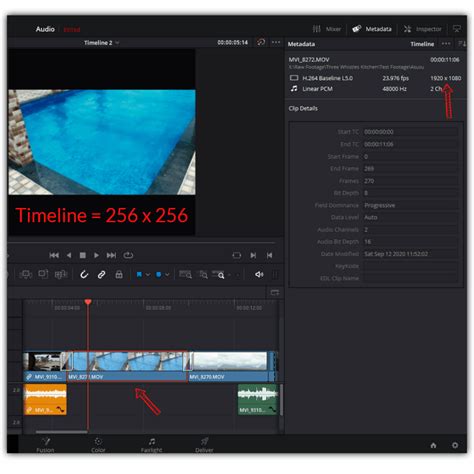Viewport: 474px width, 474px height.
Task: Switch to the Color page
Action: (98, 445)
